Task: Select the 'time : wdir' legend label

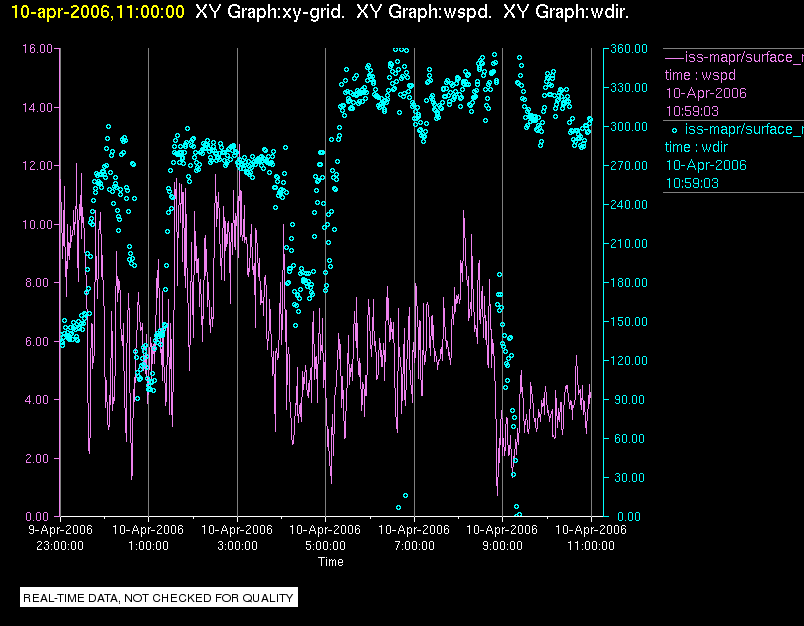Action: pyautogui.click(x=696, y=148)
